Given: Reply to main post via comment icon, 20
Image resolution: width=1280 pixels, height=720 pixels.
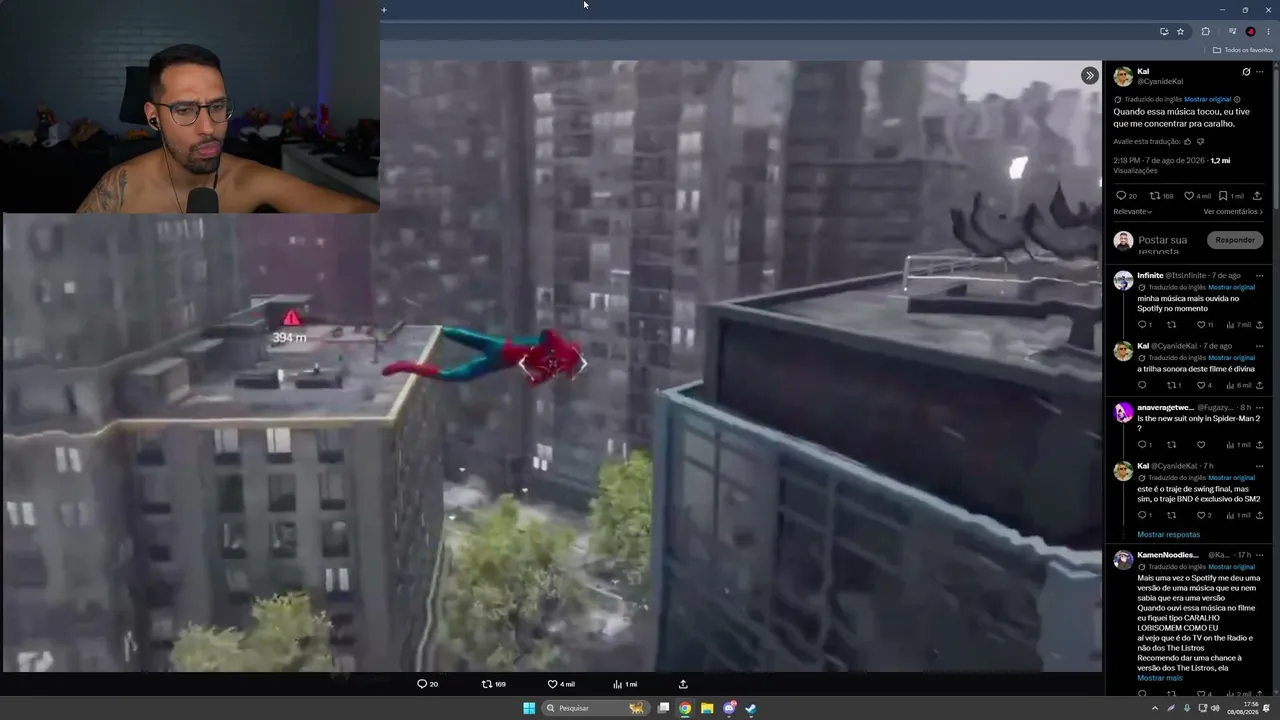Looking at the screenshot, I should pyautogui.click(x=1126, y=196).
